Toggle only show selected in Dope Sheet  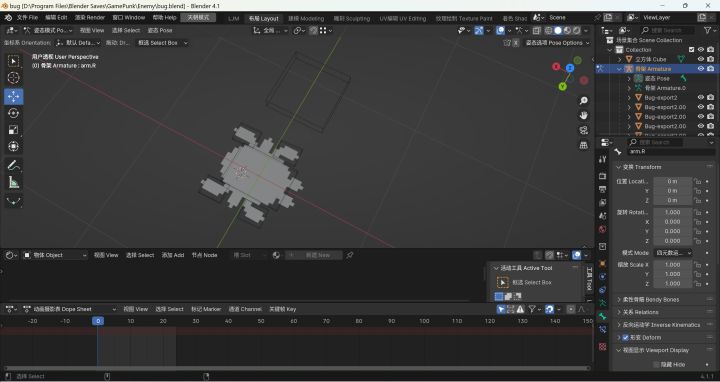click(x=501, y=309)
